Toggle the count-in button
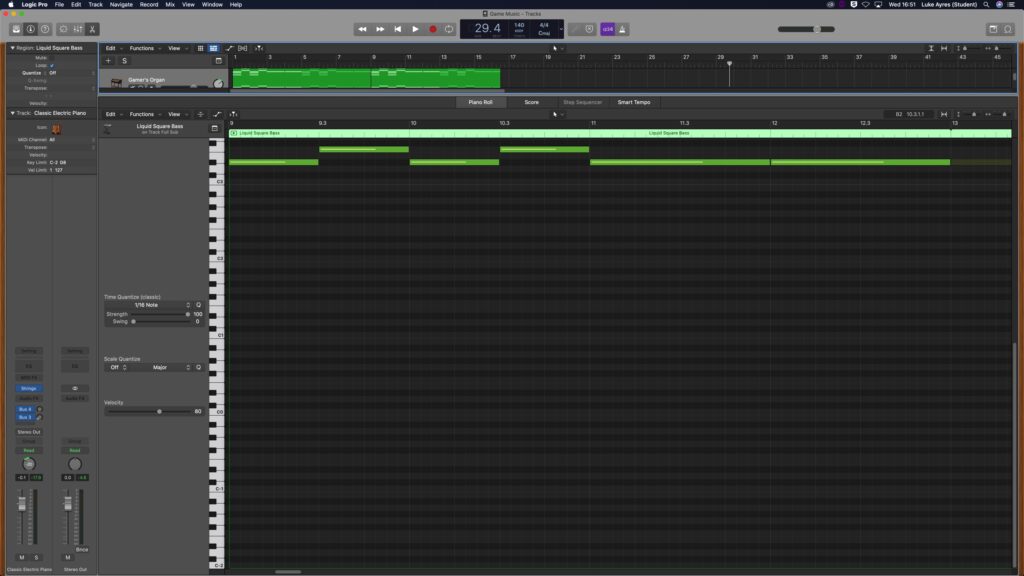1024x576 pixels. 608,29
